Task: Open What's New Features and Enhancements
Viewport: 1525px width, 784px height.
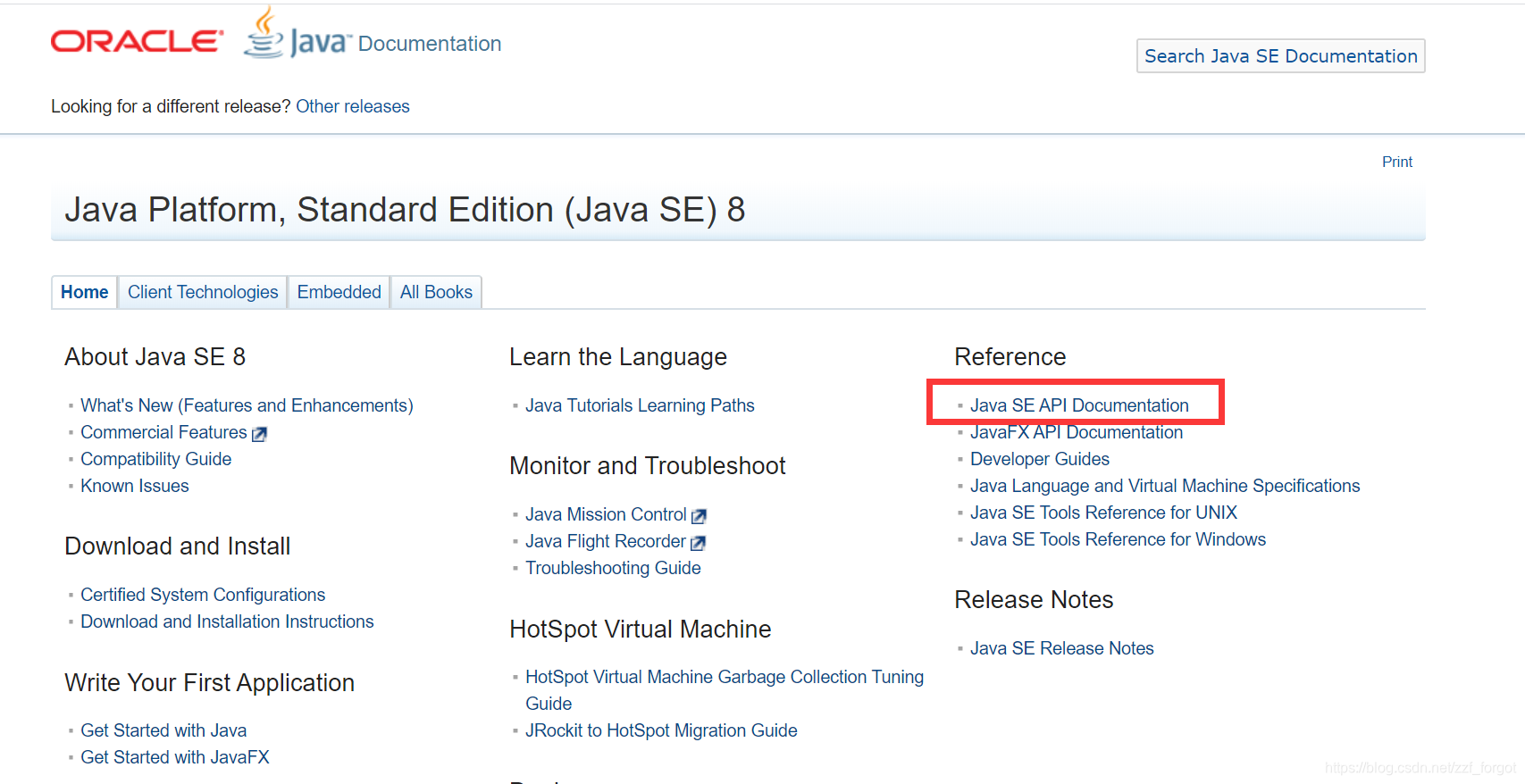Action: [247, 405]
